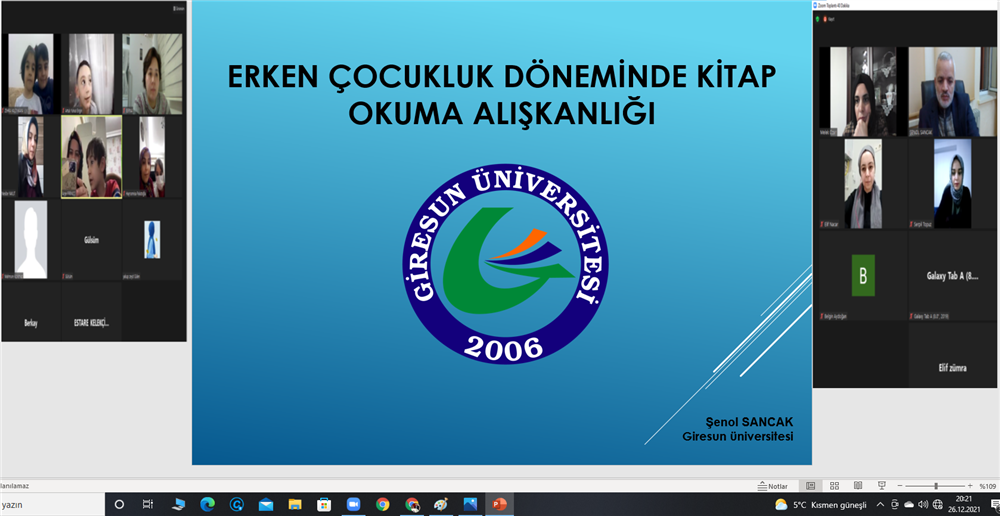Open Cortana circle on the taskbar
This screenshot has width=1000, height=516.
coord(119,505)
